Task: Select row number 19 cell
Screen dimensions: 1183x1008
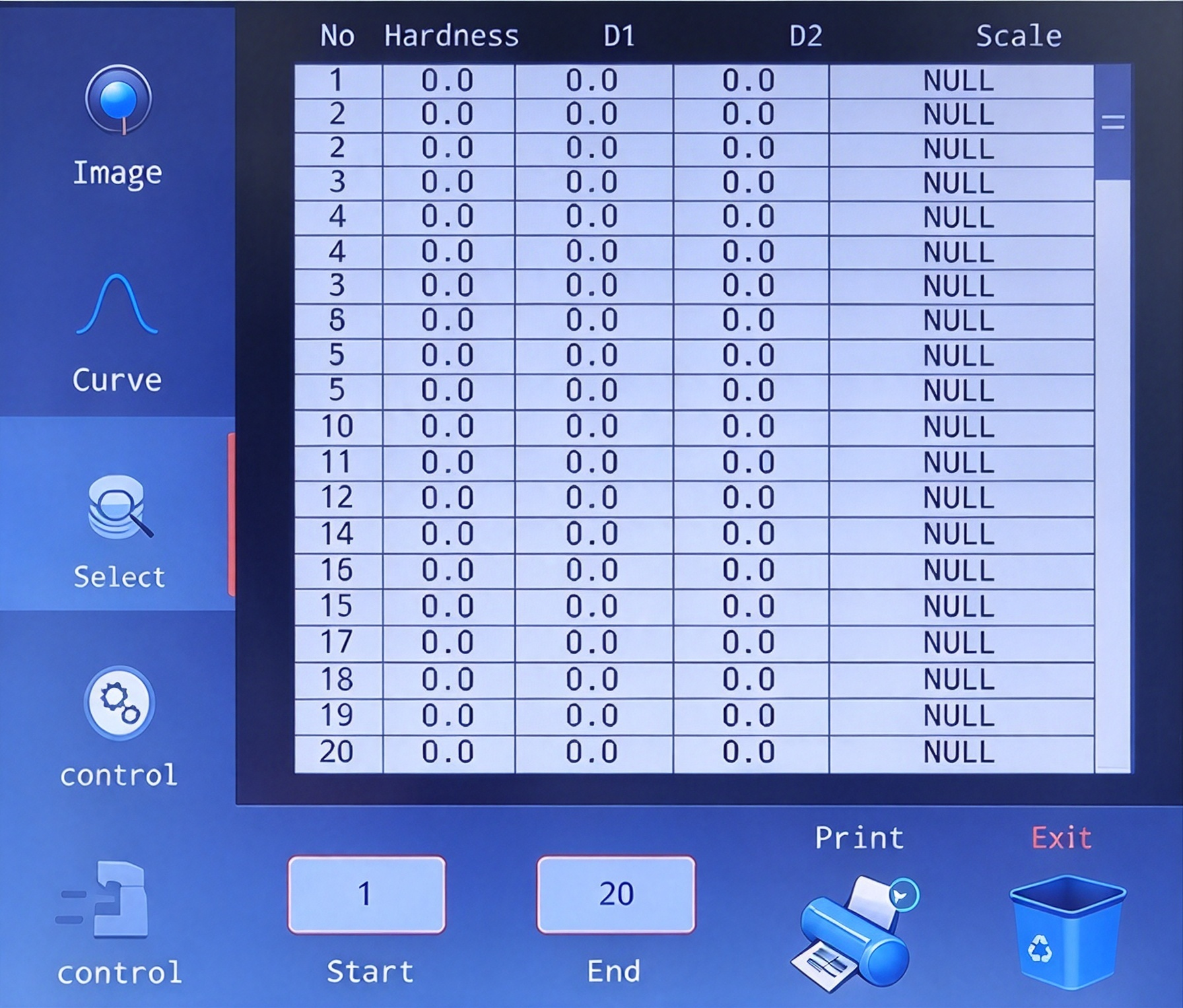Action: 338,716
